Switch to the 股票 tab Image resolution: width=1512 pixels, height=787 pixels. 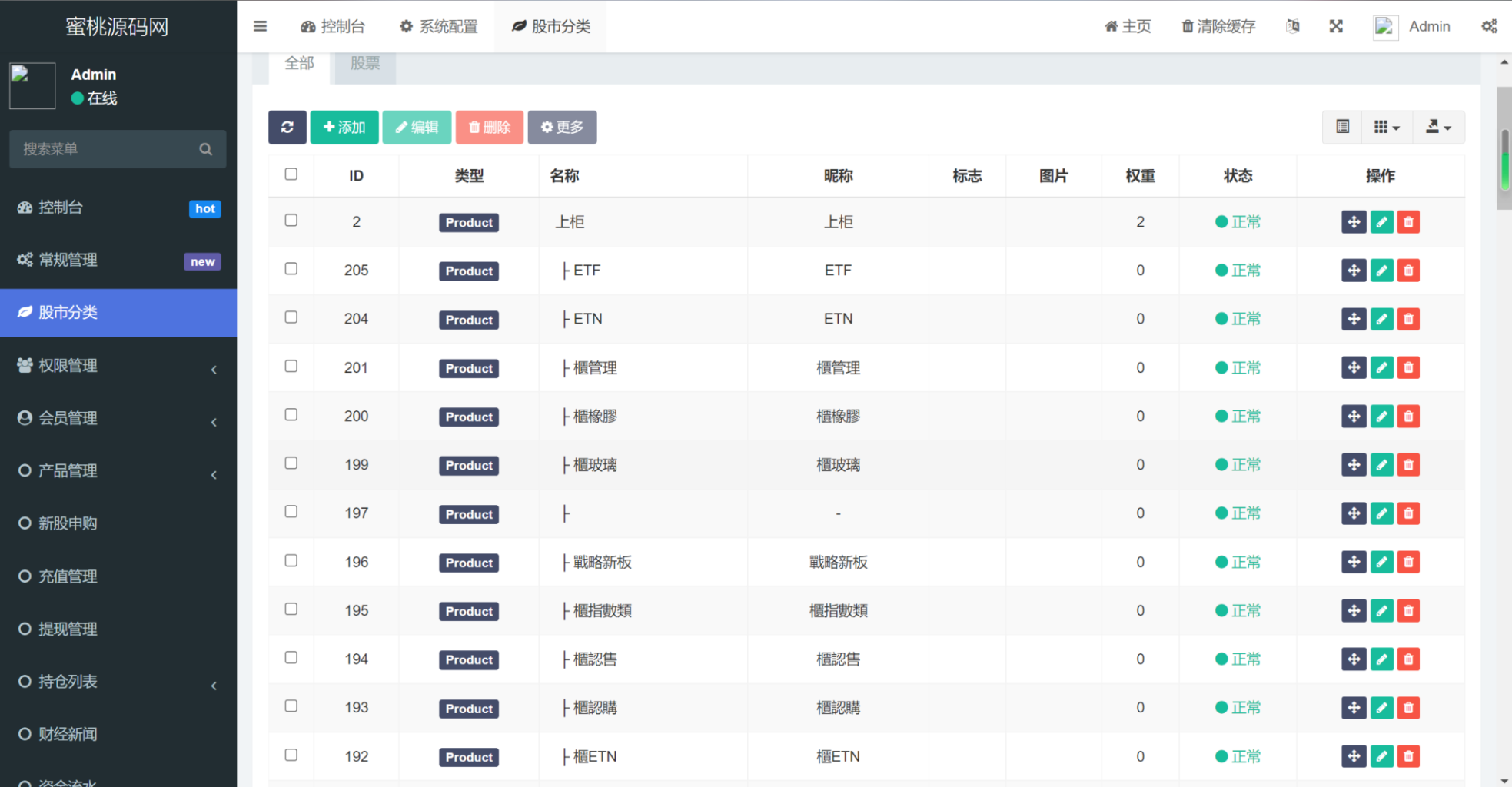coord(365,64)
